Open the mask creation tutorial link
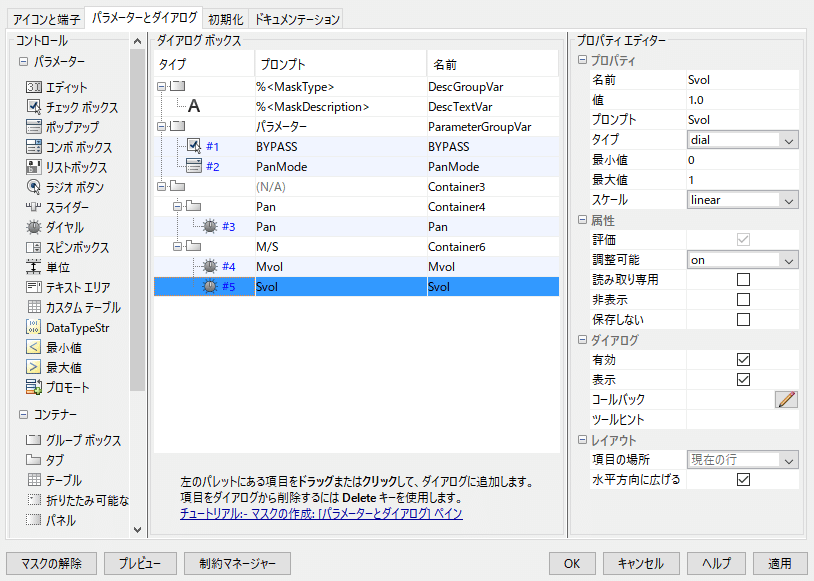814x581 pixels. click(x=321, y=514)
